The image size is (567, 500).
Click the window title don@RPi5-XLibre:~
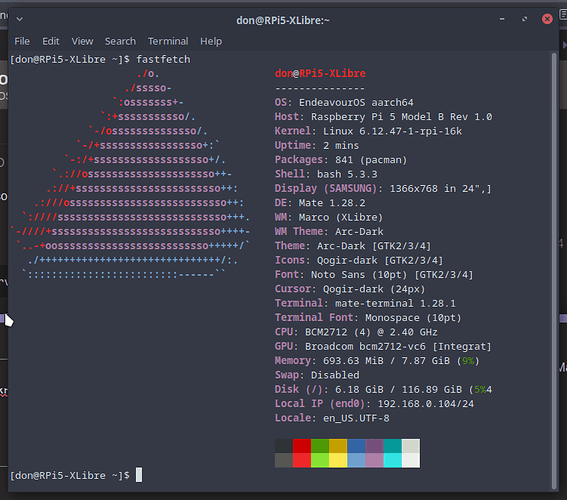pos(283,20)
